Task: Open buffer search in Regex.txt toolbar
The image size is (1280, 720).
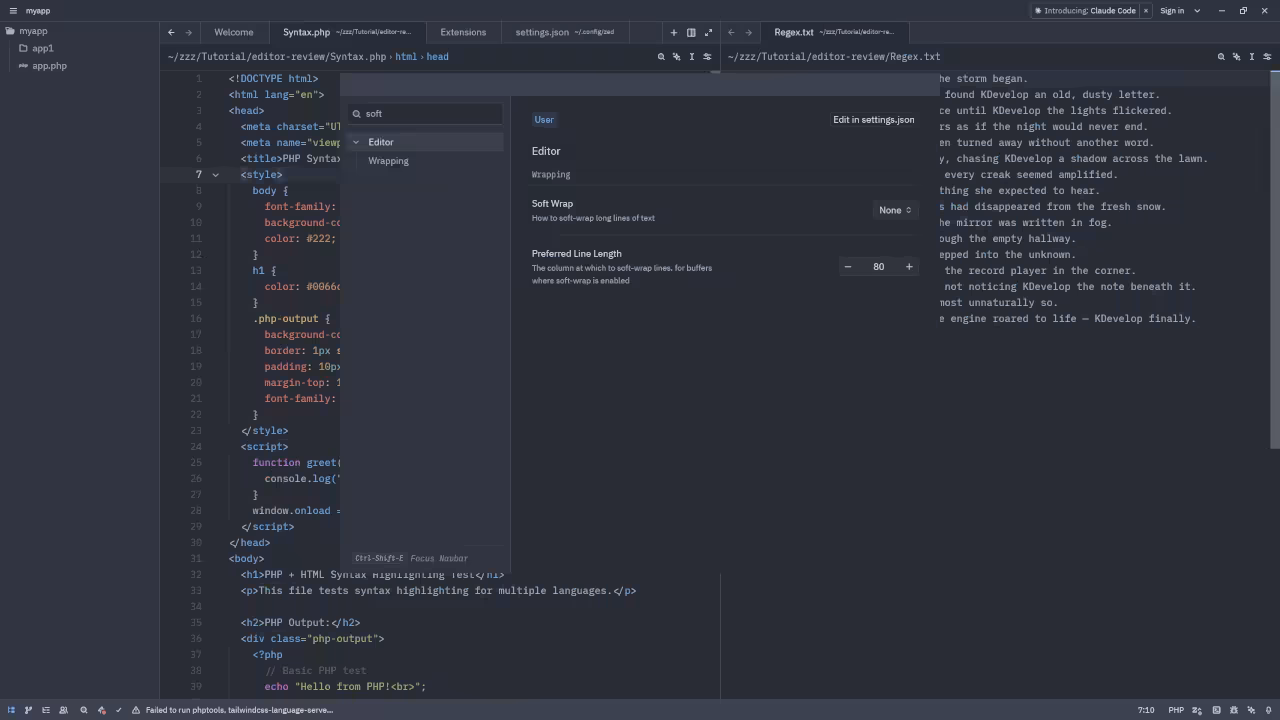Action: coord(1221,57)
